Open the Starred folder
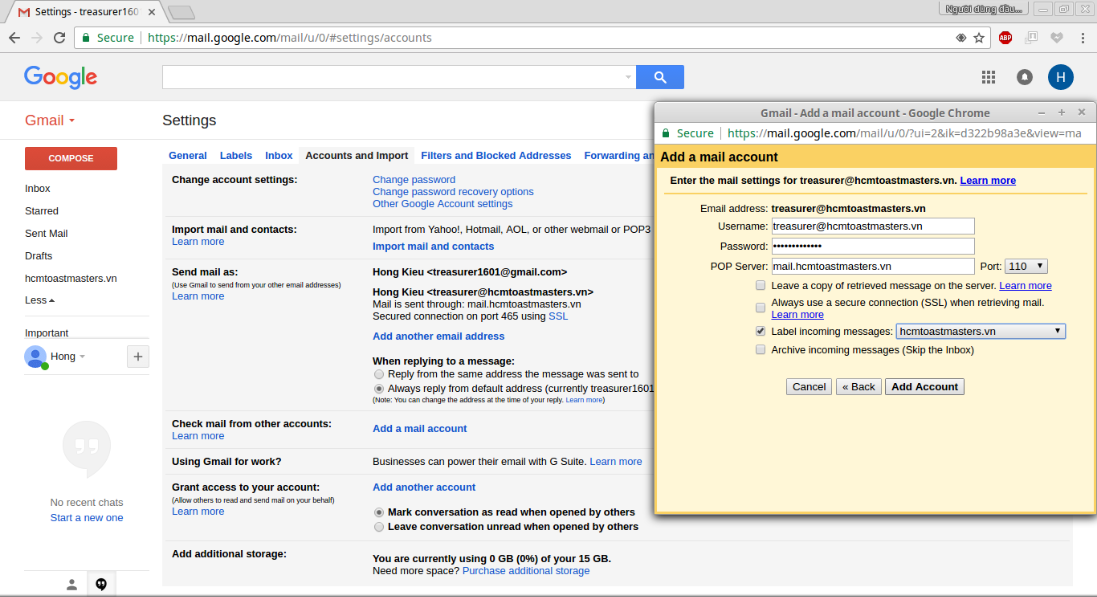The height and width of the screenshot is (597, 1097). pyautogui.click(x=41, y=211)
